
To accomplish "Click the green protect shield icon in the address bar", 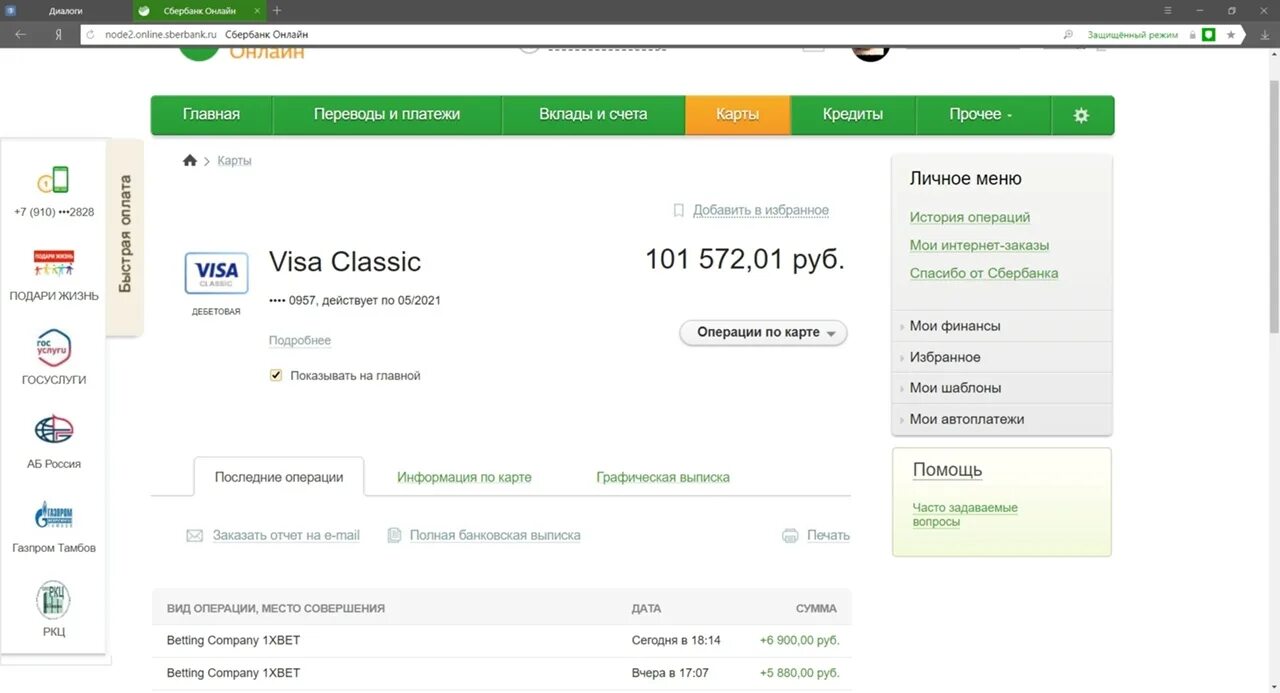I will (x=1208, y=34).
